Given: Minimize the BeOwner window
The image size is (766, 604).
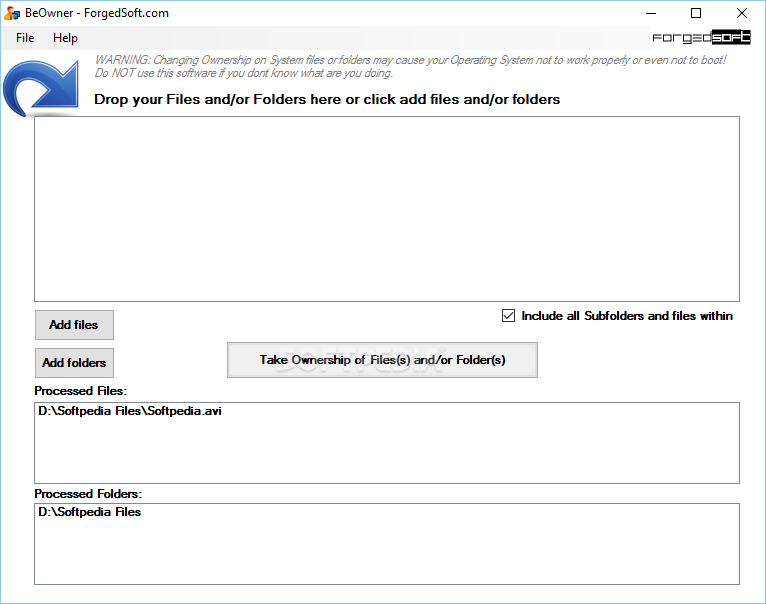Looking at the screenshot, I should (x=651, y=13).
